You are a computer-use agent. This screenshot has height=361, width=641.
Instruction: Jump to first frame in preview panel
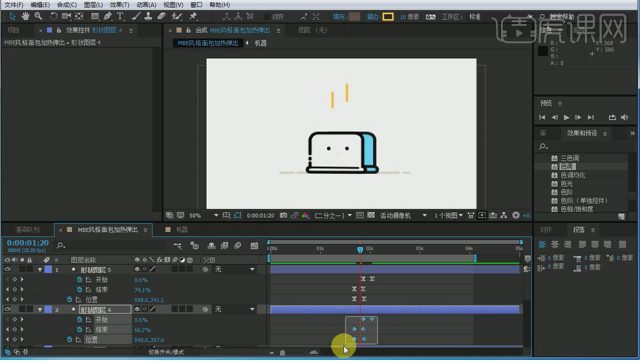click(x=542, y=117)
